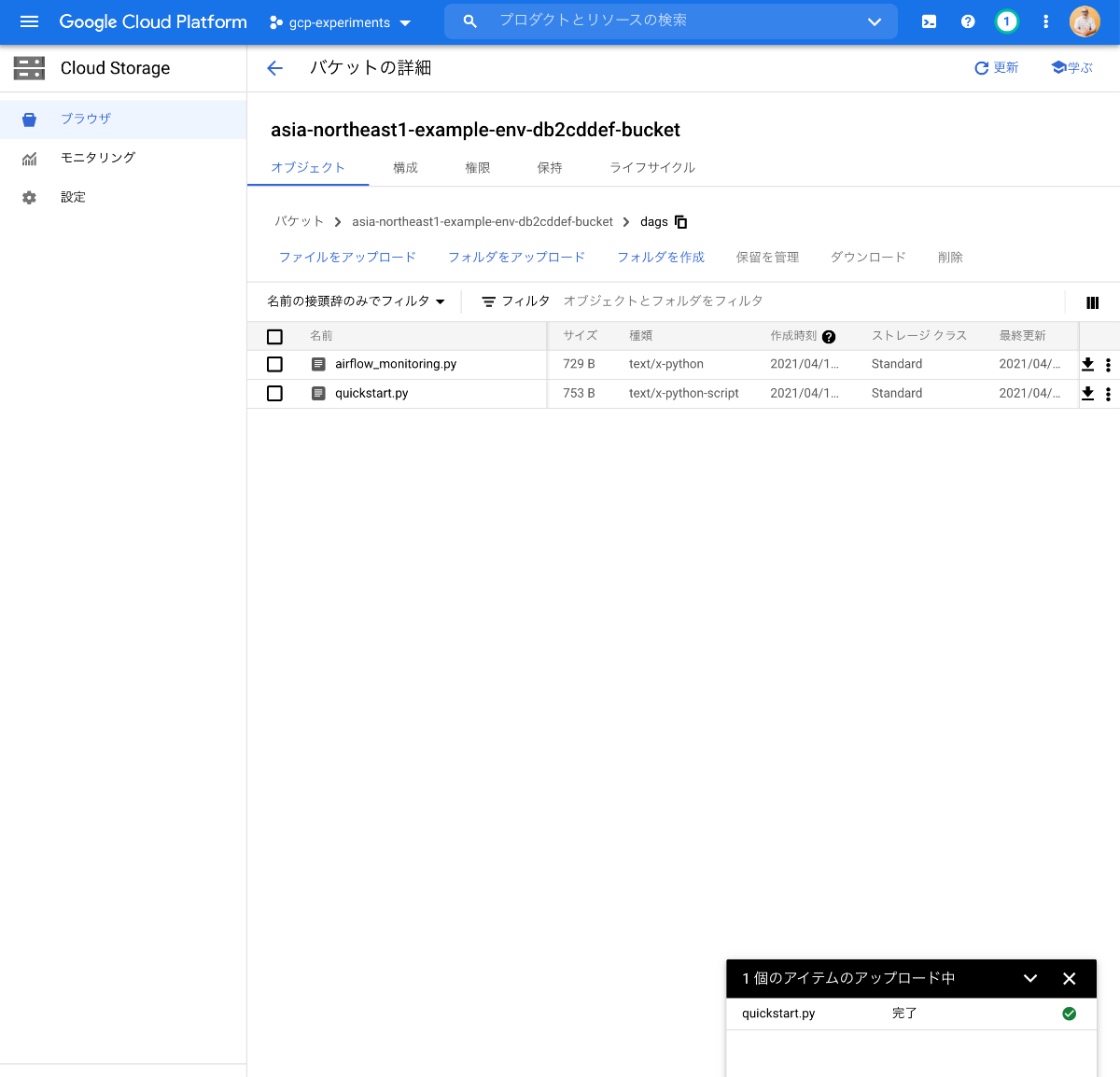Screen dimensions: 1120x1077
Task: Click ファイルをアップロード button
Action: tap(347, 258)
